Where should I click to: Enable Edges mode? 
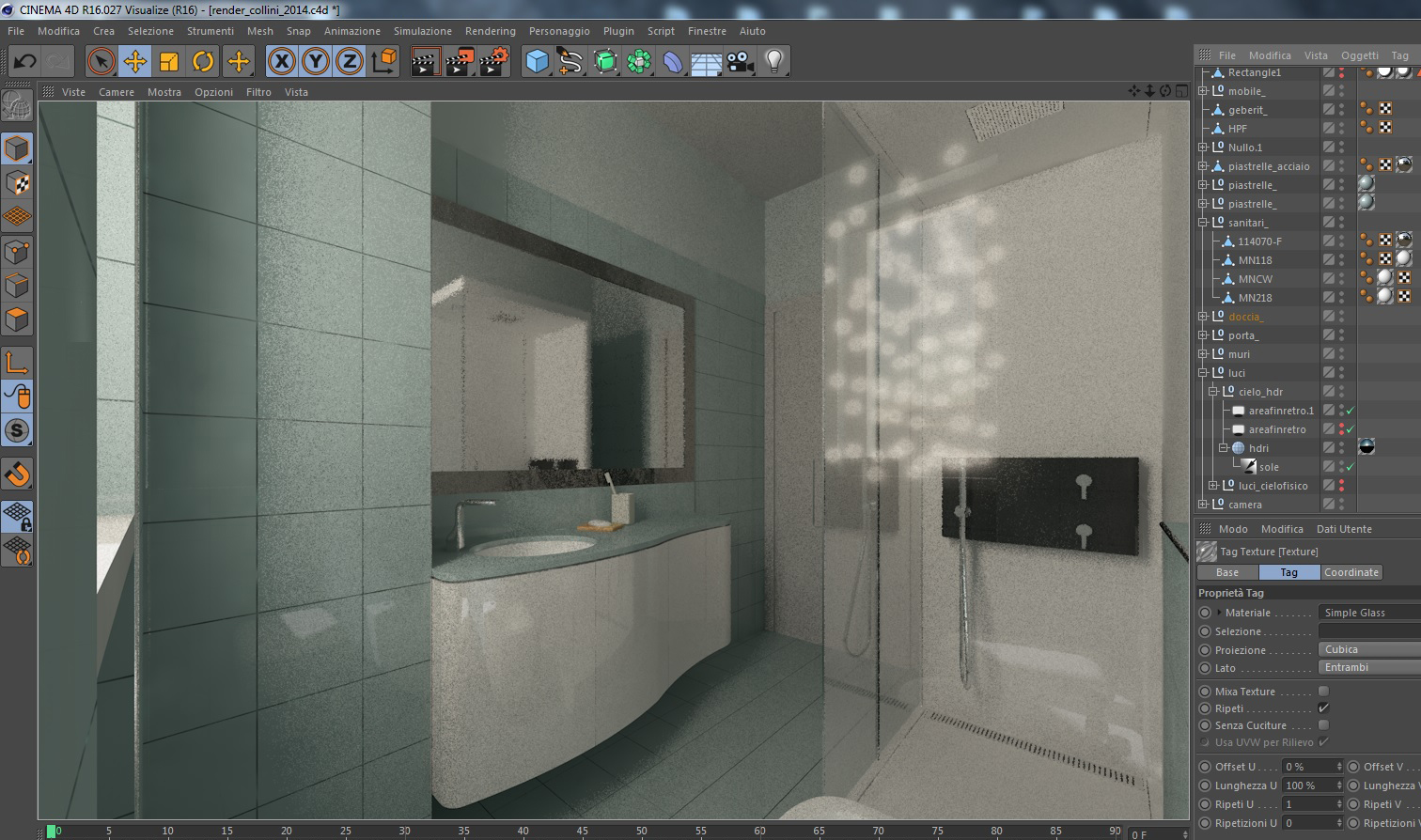pyautogui.click(x=17, y=285)
